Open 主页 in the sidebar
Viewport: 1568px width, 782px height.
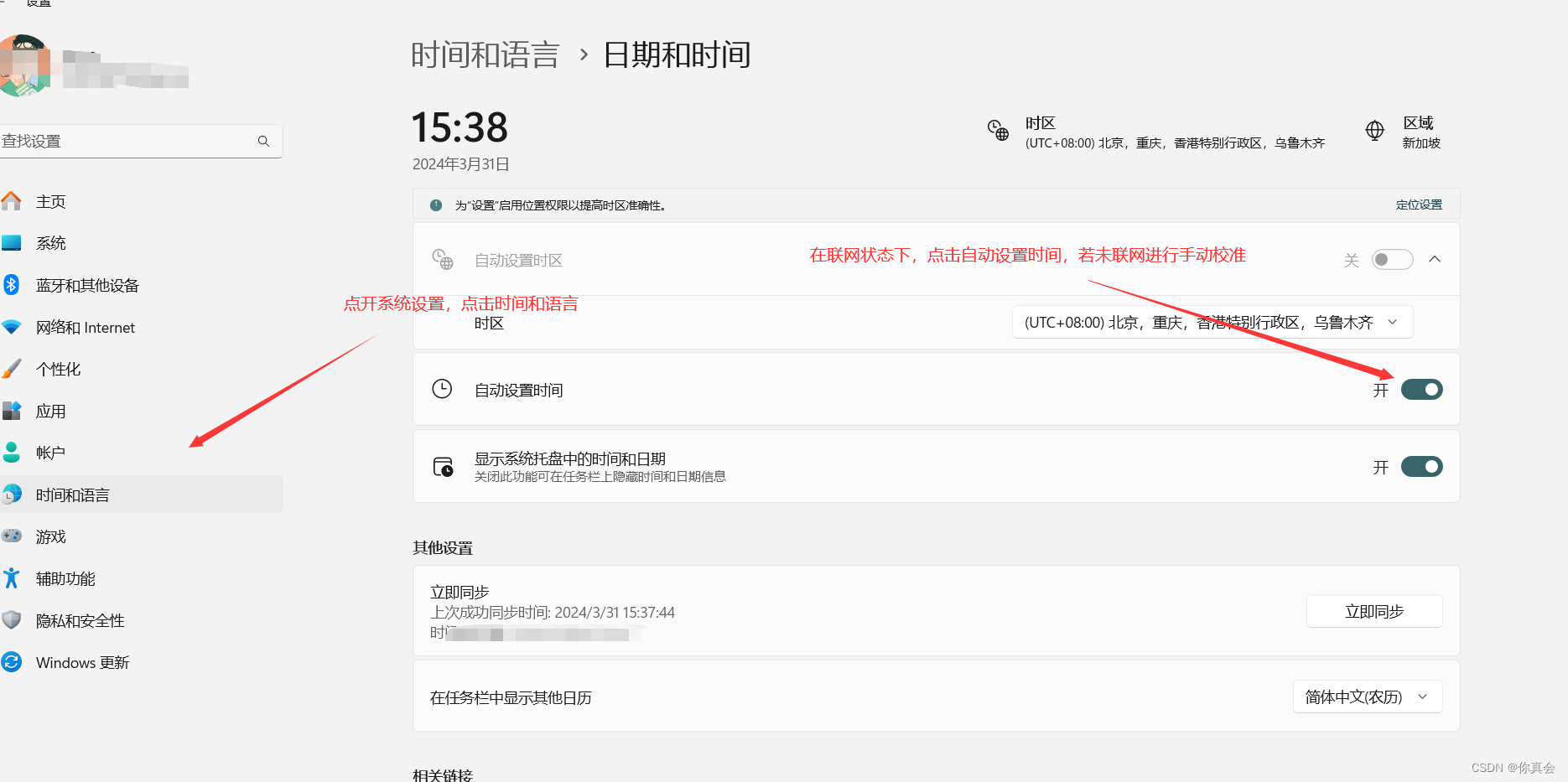point(141,201)
